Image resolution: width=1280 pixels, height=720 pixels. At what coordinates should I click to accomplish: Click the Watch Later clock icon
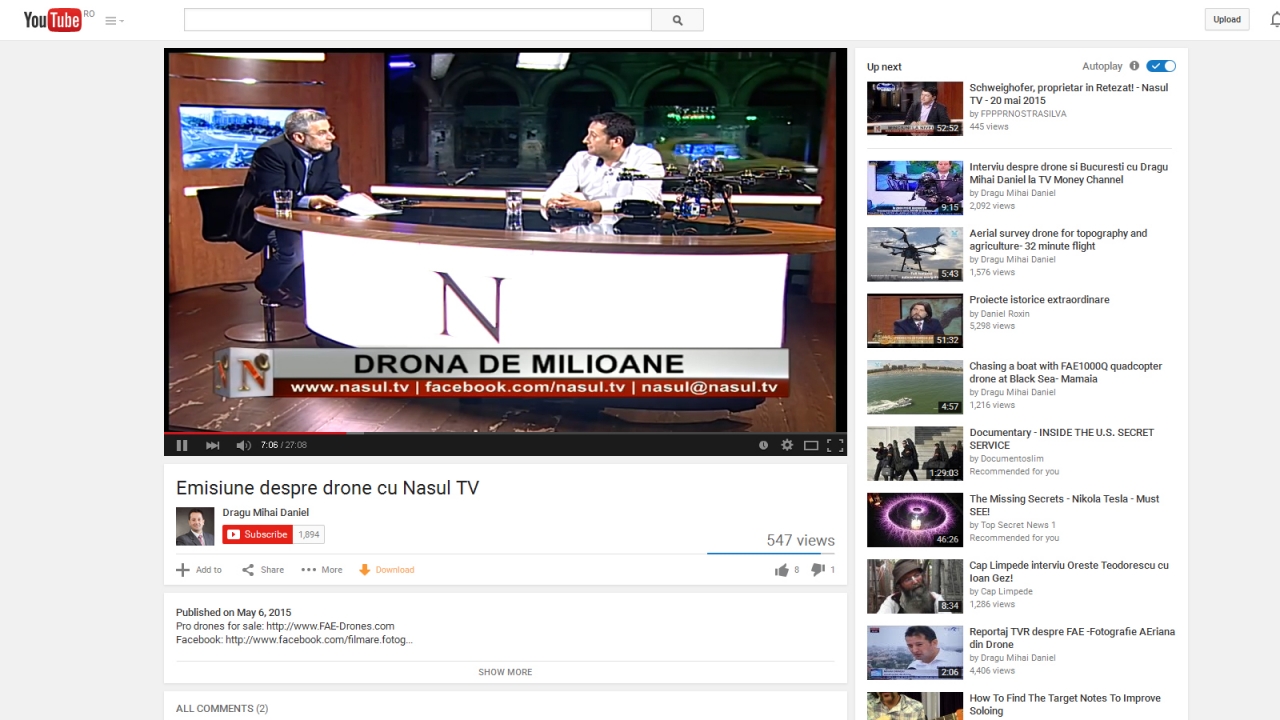point(763,445)
